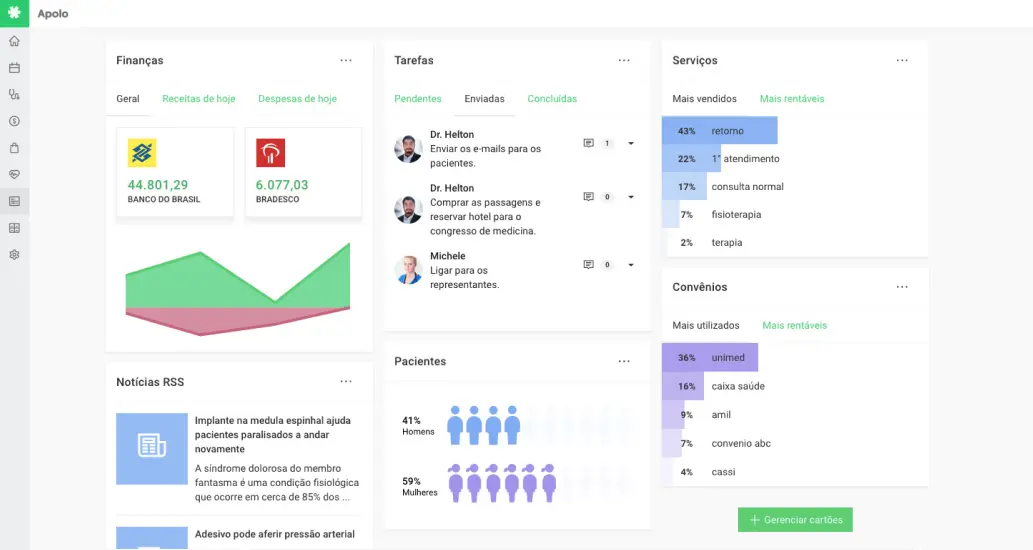Select the Enviadas tasks tab
This screenshot has height=550, width=1033.
(484, 99)
